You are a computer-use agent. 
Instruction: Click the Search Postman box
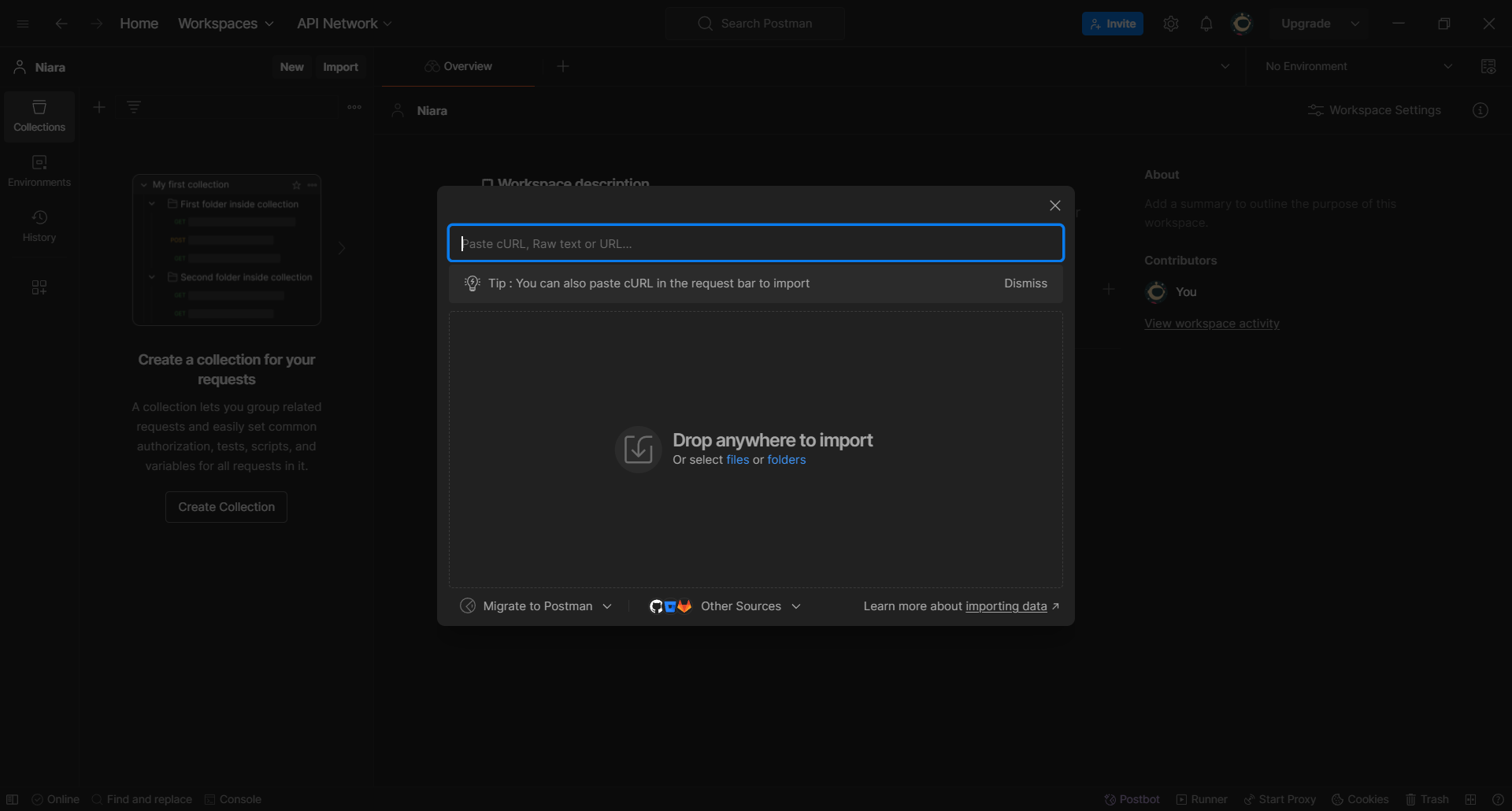tap(755, 24)
